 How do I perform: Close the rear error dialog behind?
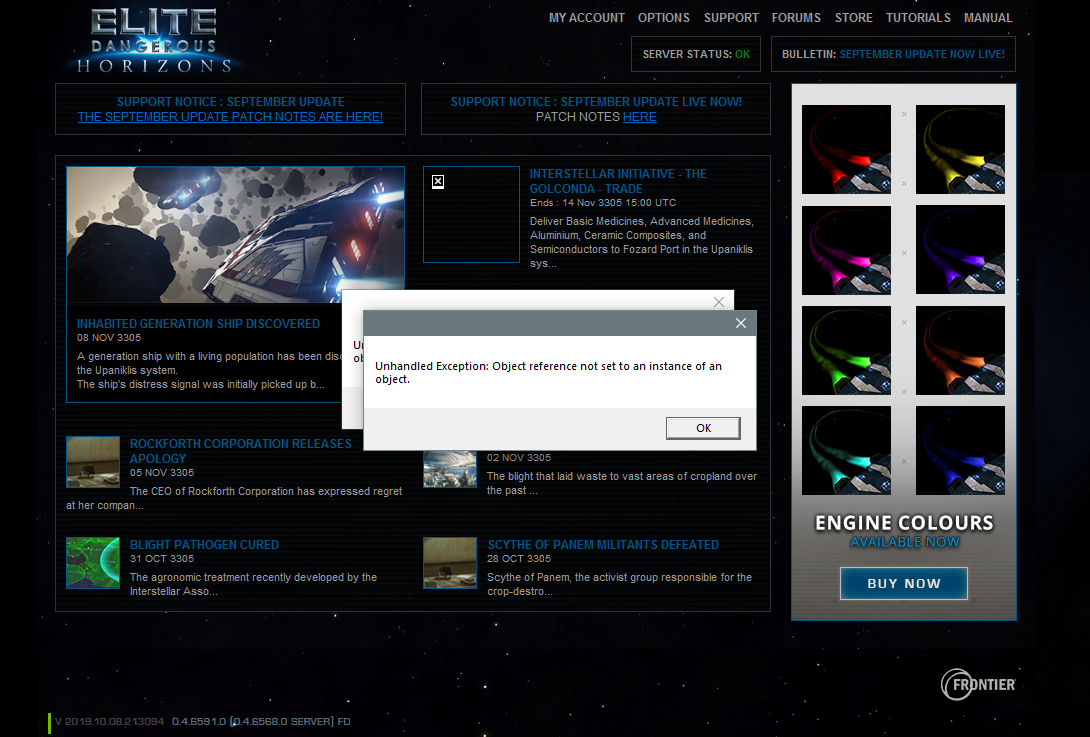coord(719,302)
